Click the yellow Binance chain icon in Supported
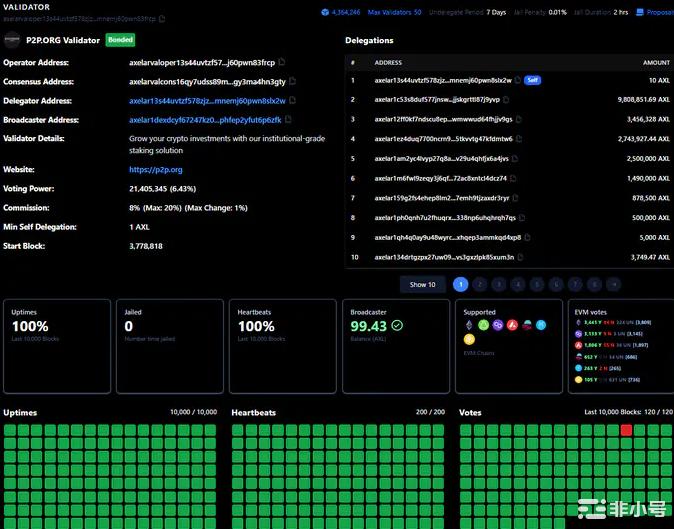 click(x=469, y=340)
